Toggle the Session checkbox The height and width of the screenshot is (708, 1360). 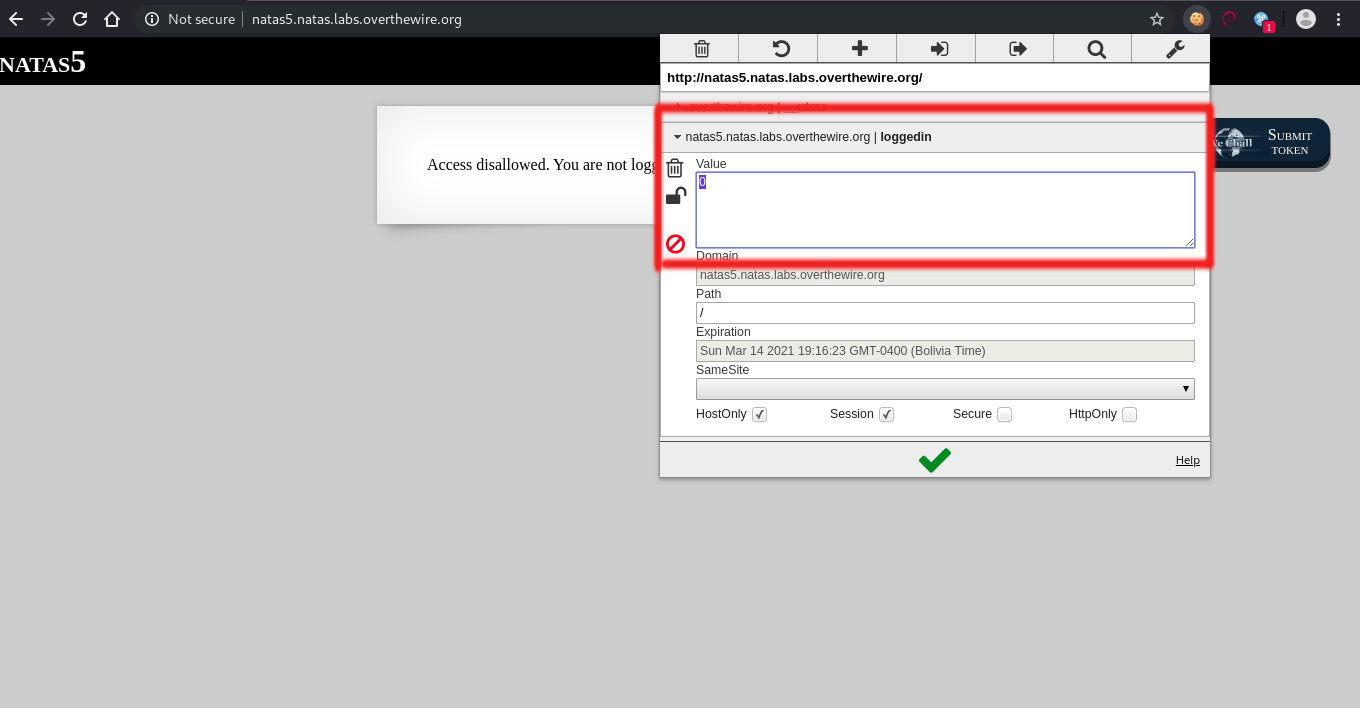point(886,414)
